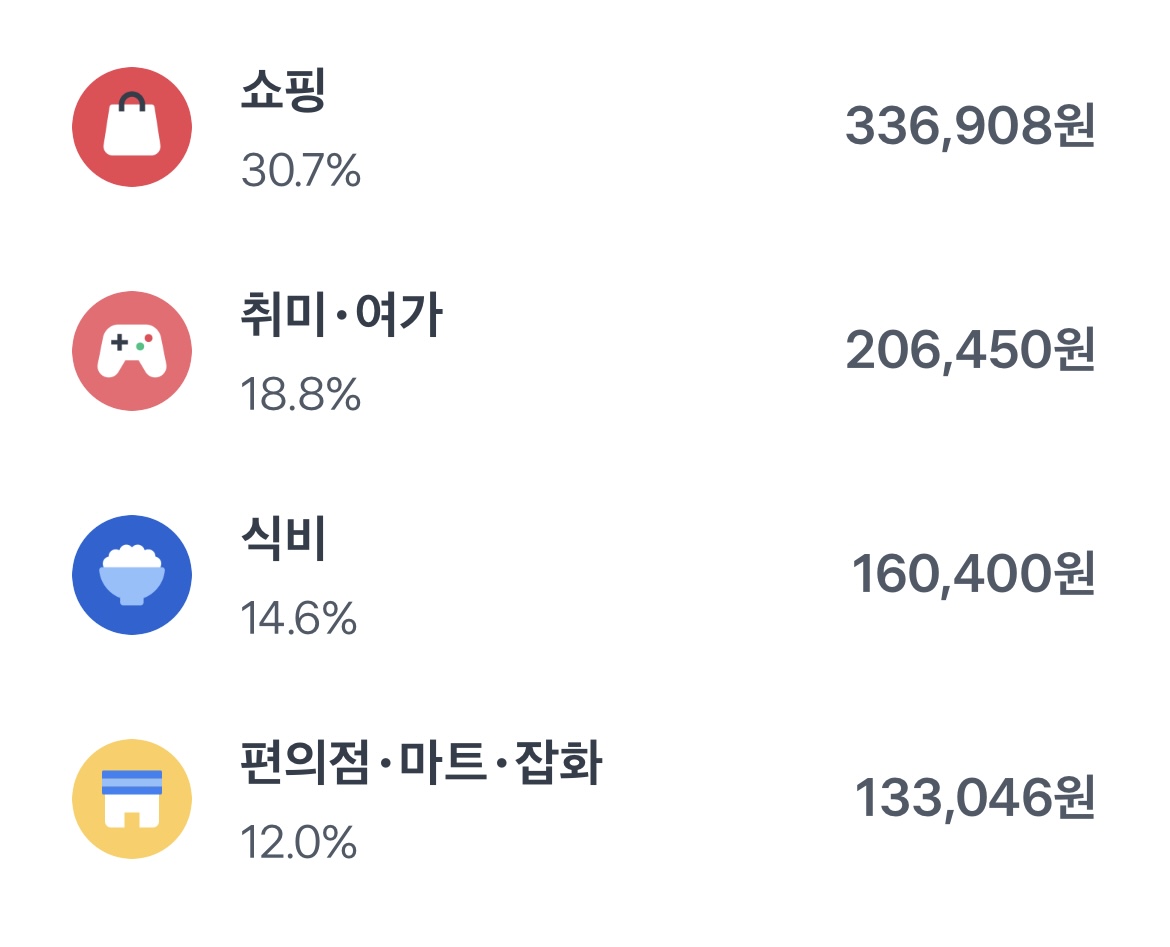
Task: Select the 336,908원 shopping amount
Action: point(970,126)
